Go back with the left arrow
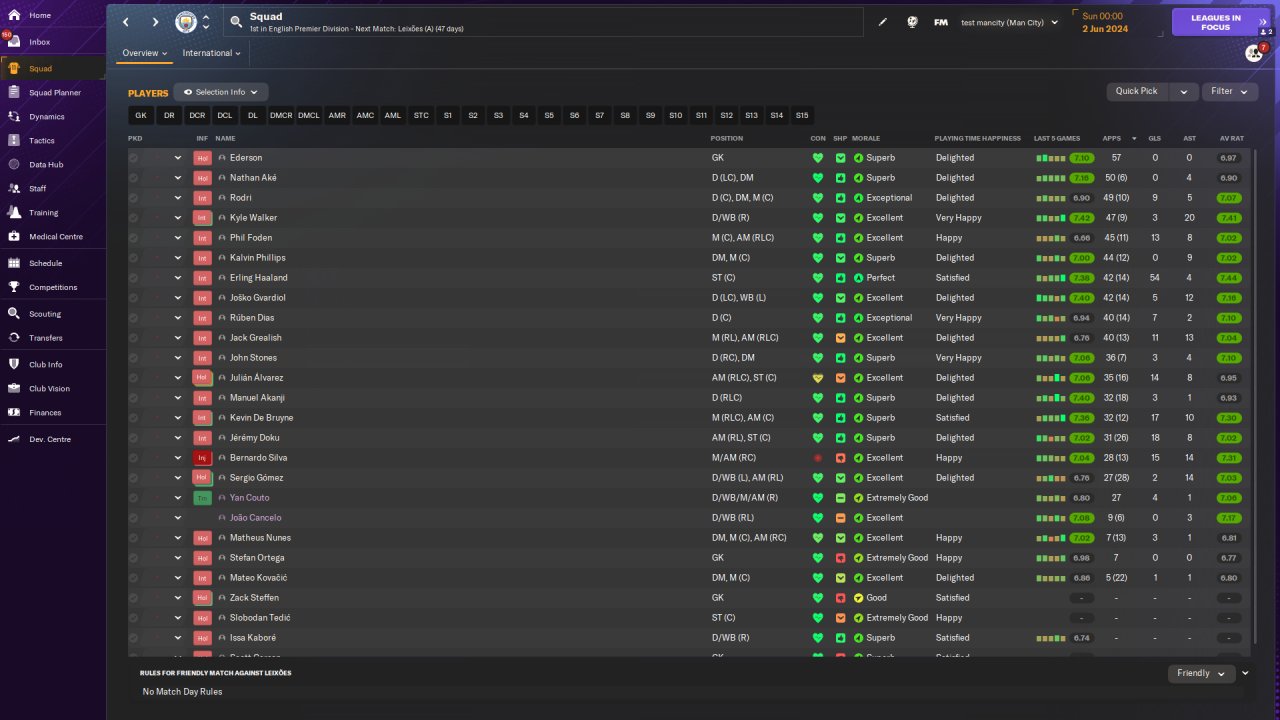1280x720 pixels. click(x=126, y=22)
